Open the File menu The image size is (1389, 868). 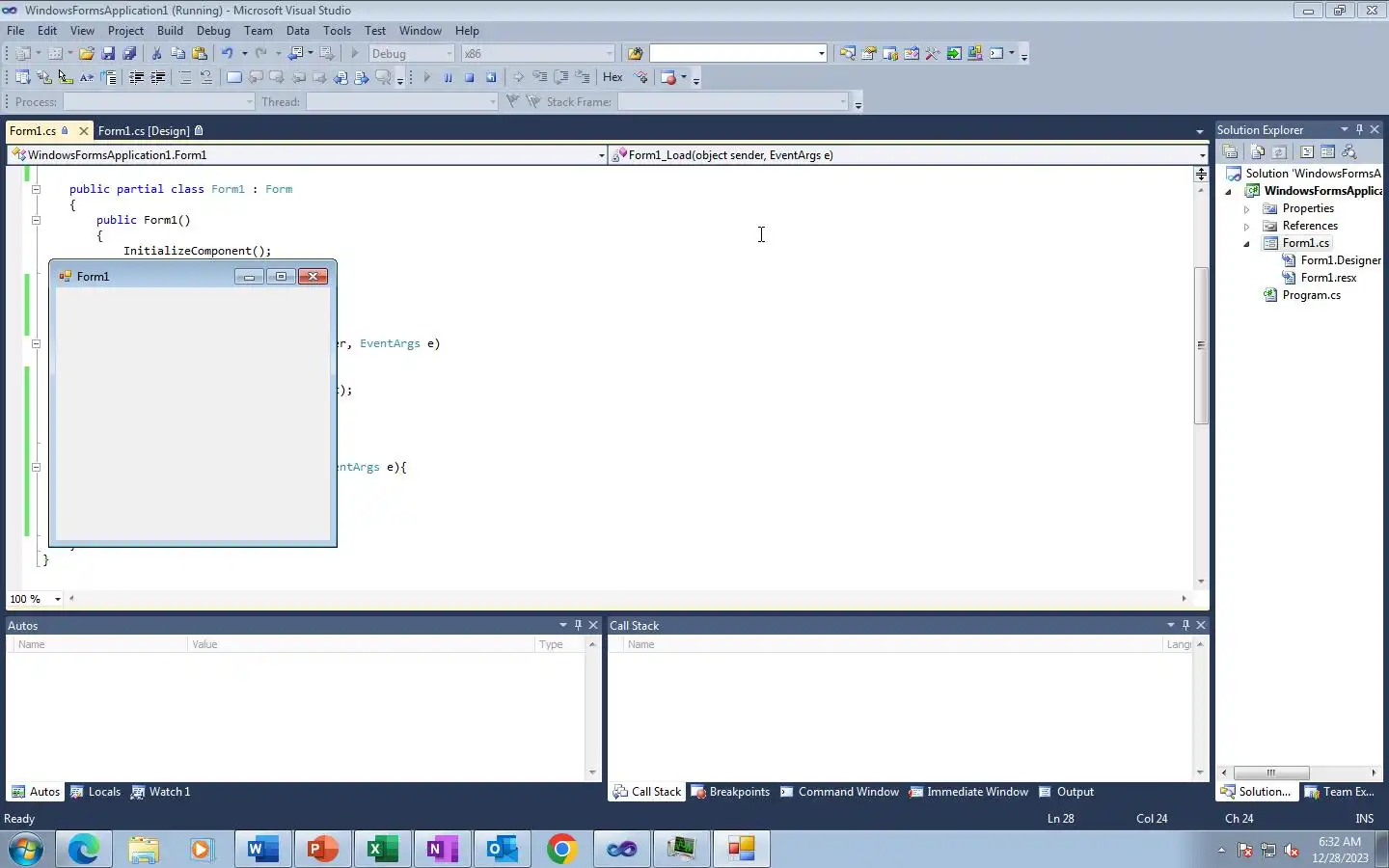pos(15,31)
